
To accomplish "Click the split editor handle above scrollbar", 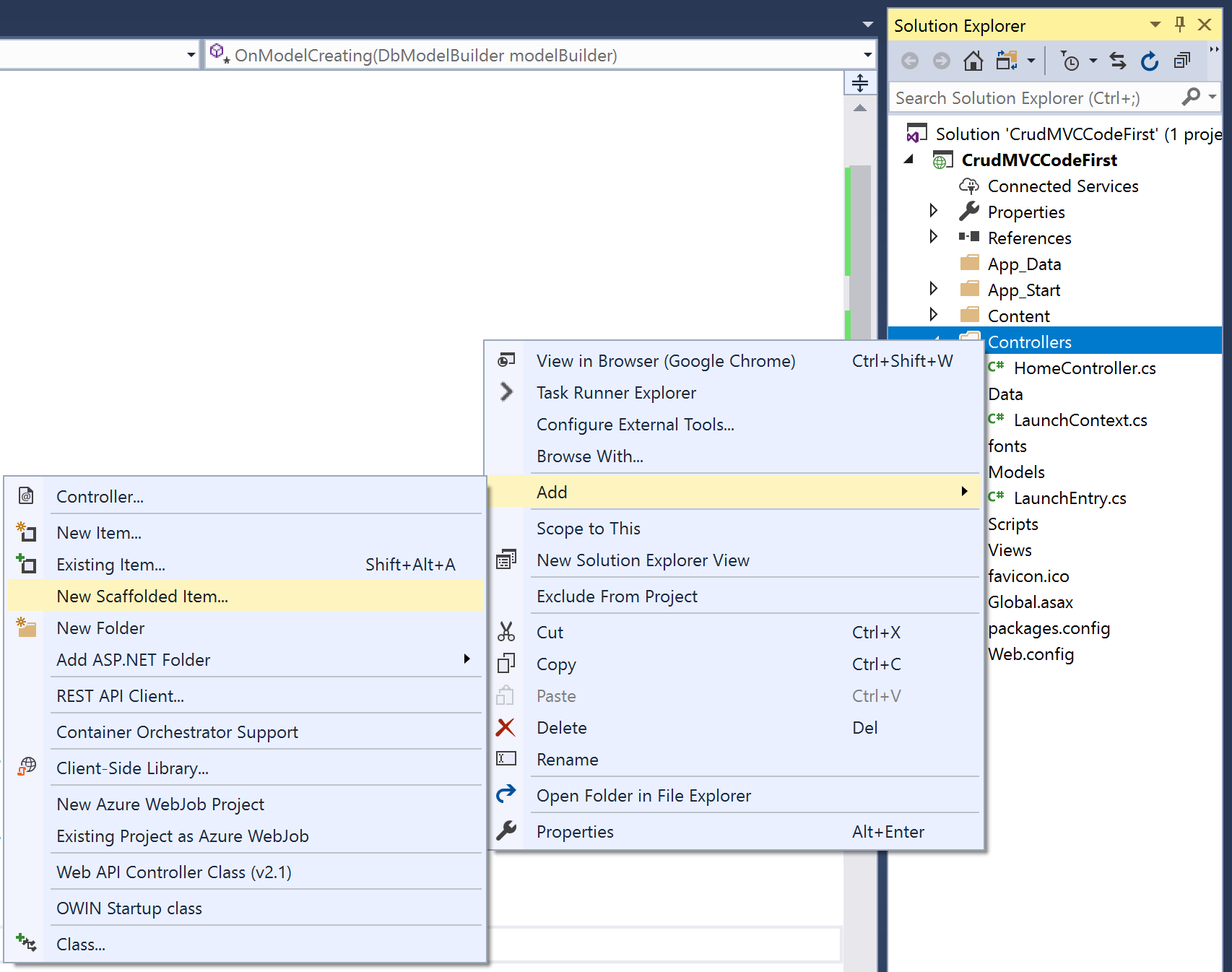I will tap(859, 83).
